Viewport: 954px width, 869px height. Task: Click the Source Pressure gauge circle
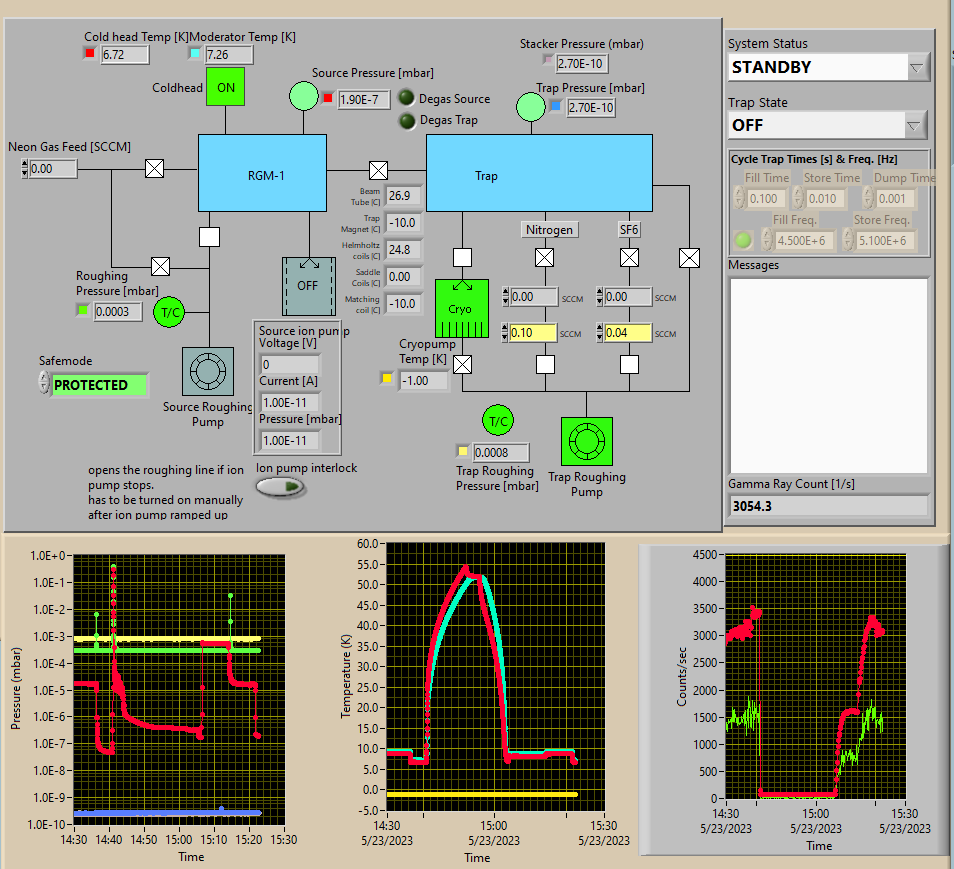coord(303,97)
